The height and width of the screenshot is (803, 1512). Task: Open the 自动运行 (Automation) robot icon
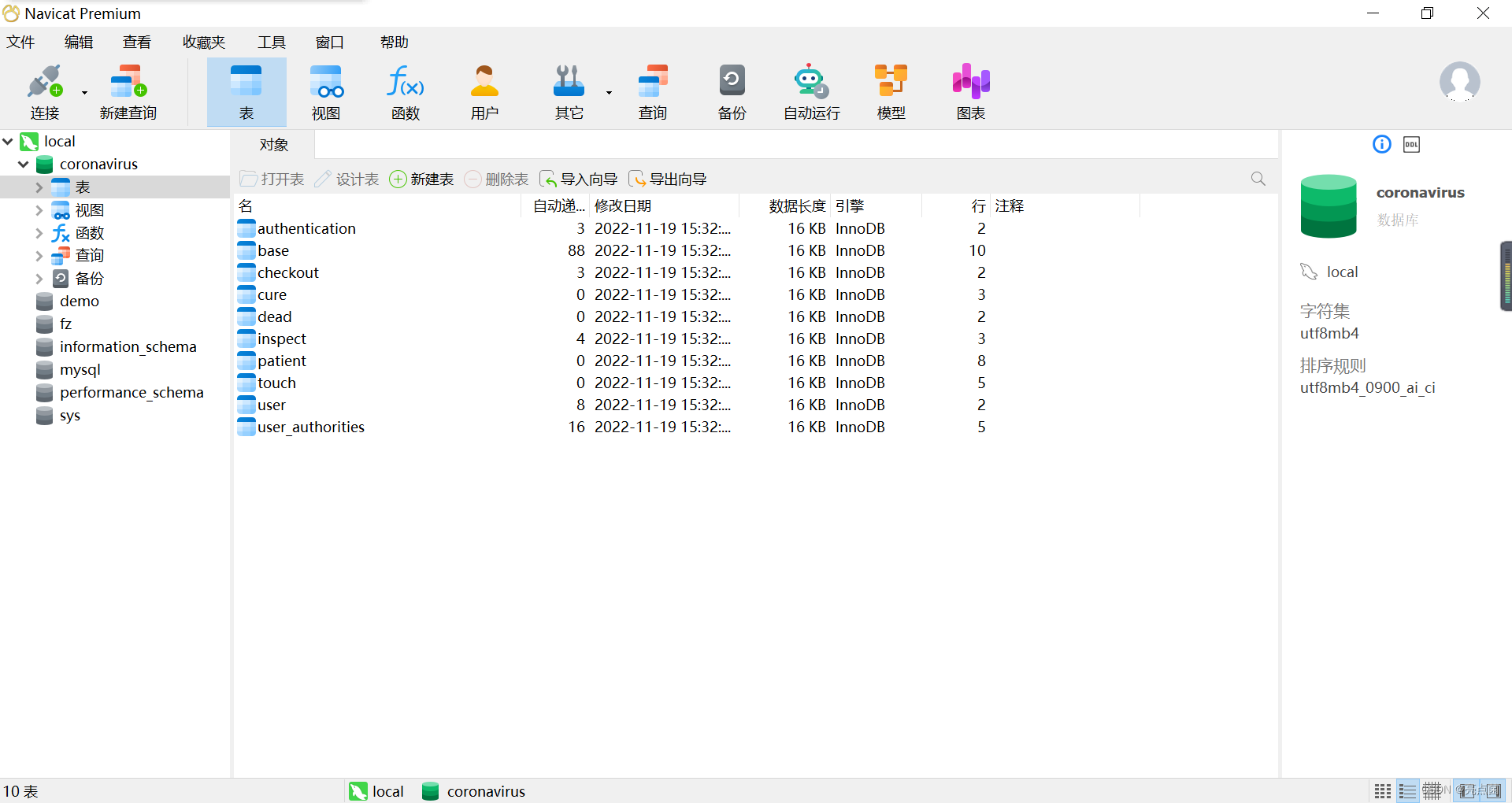pyautogui.click(x=812, y=92)
